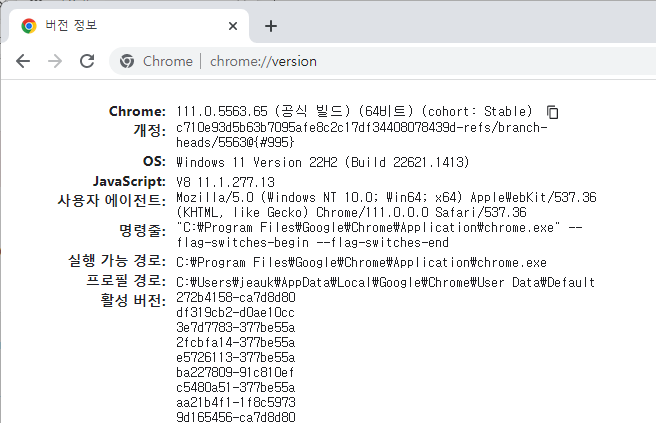
Task: Click variation 9d165456-ca7d8d80
Action: click(236, 417)
